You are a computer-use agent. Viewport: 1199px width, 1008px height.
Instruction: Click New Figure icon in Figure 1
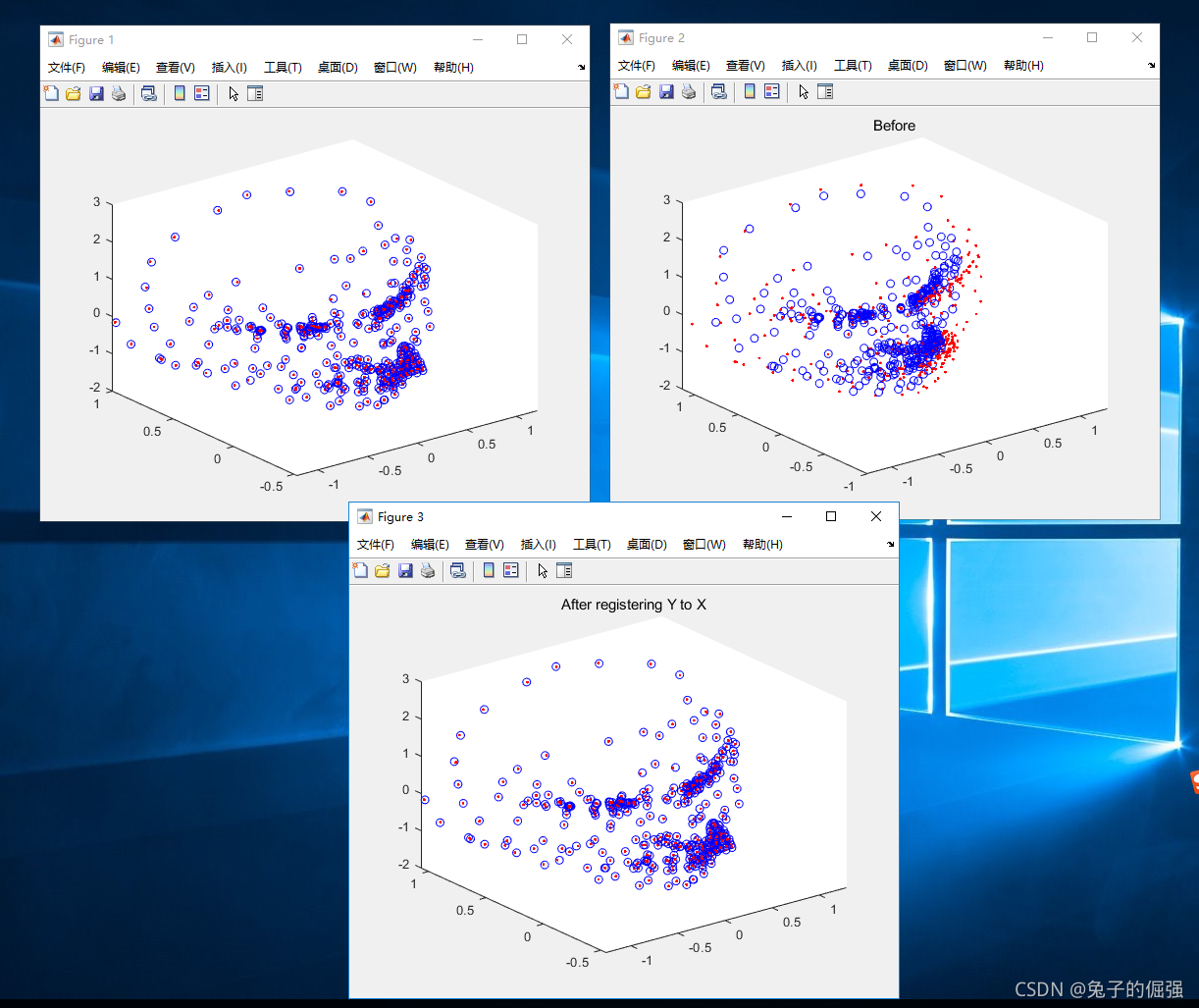51,93
